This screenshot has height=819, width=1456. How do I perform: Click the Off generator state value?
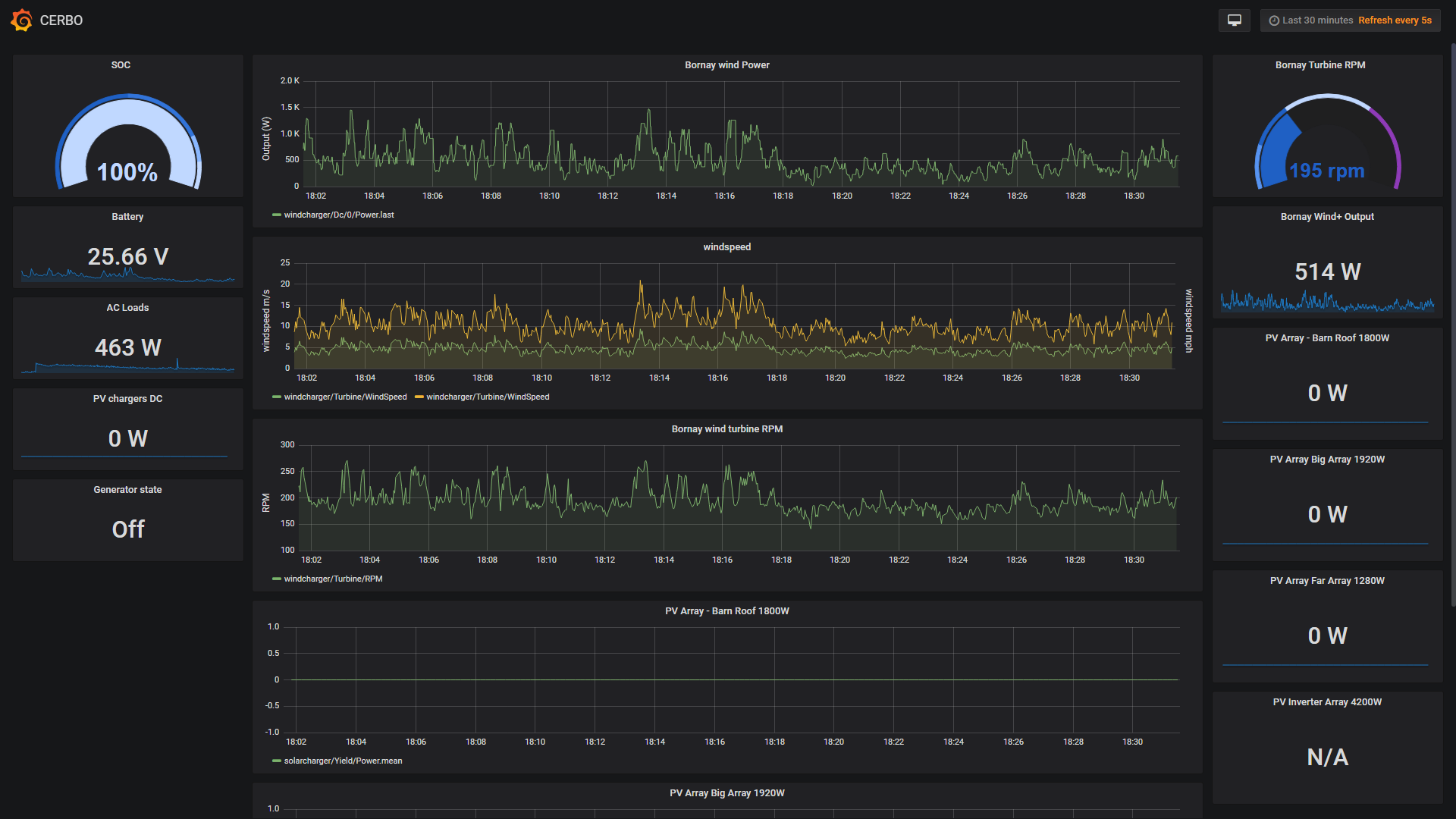coord(127,529)
